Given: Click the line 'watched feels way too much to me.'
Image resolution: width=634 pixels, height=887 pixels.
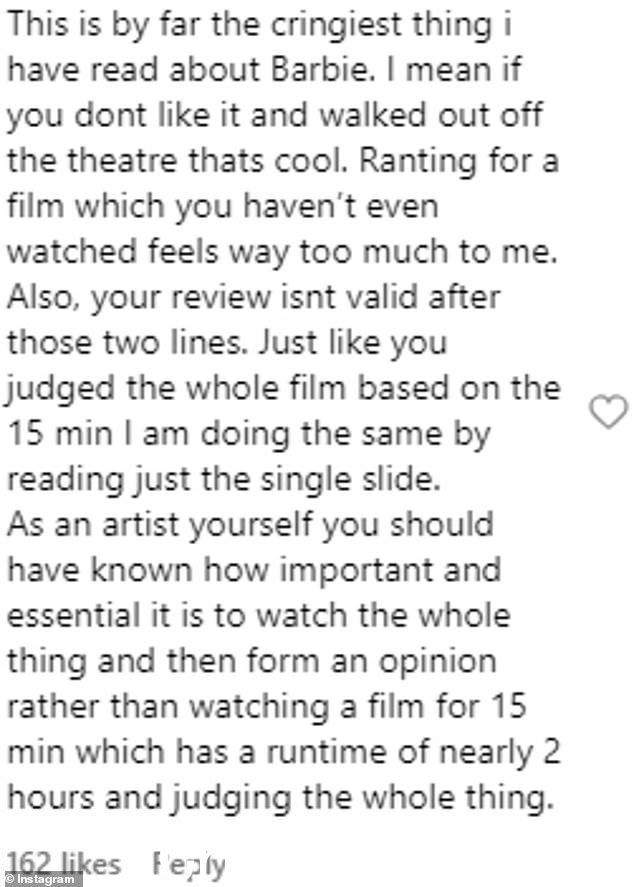Looking at the screenshot, I should (x=282, y=252).
